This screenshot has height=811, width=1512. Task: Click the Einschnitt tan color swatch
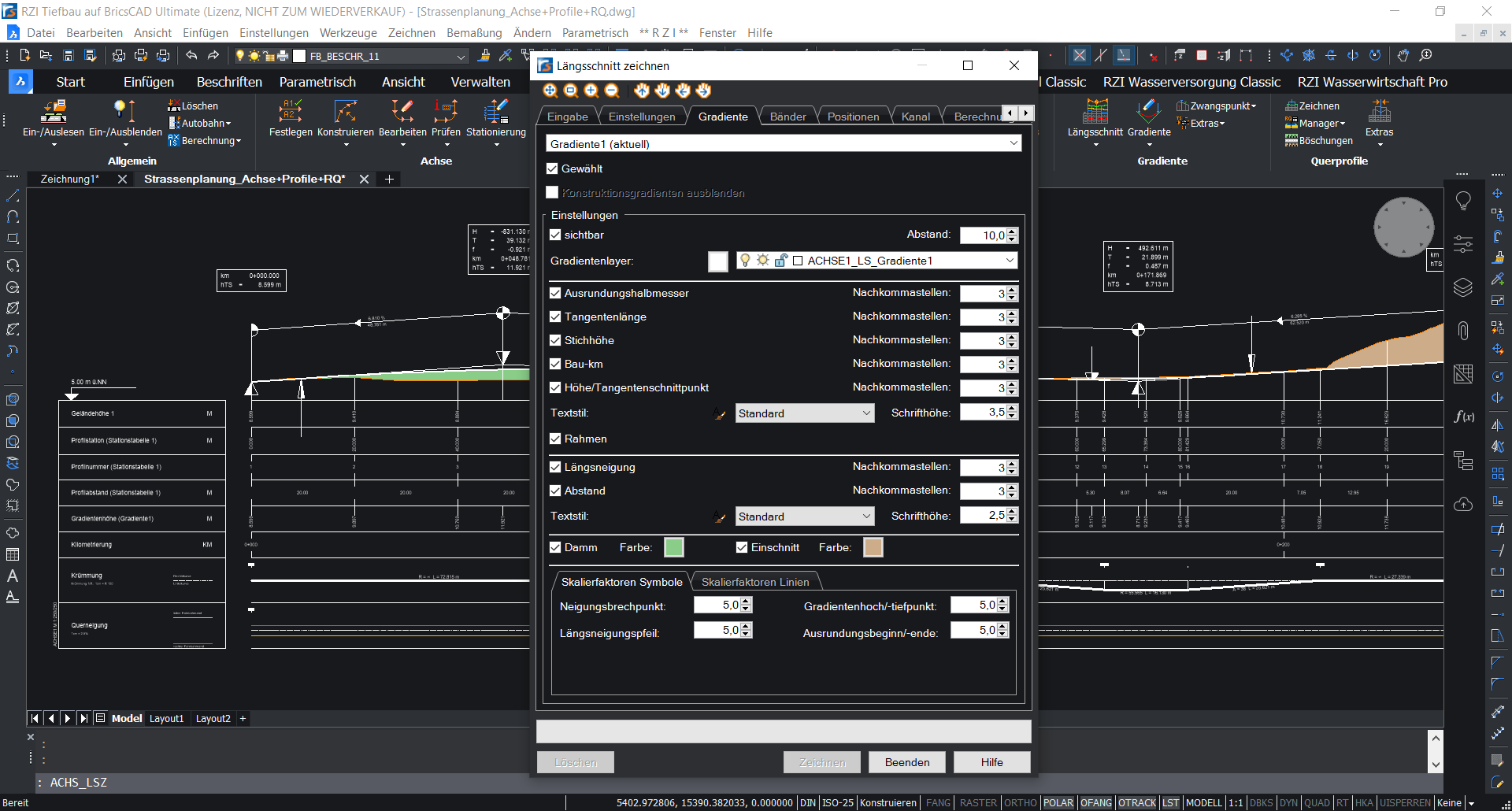[873, 547]
